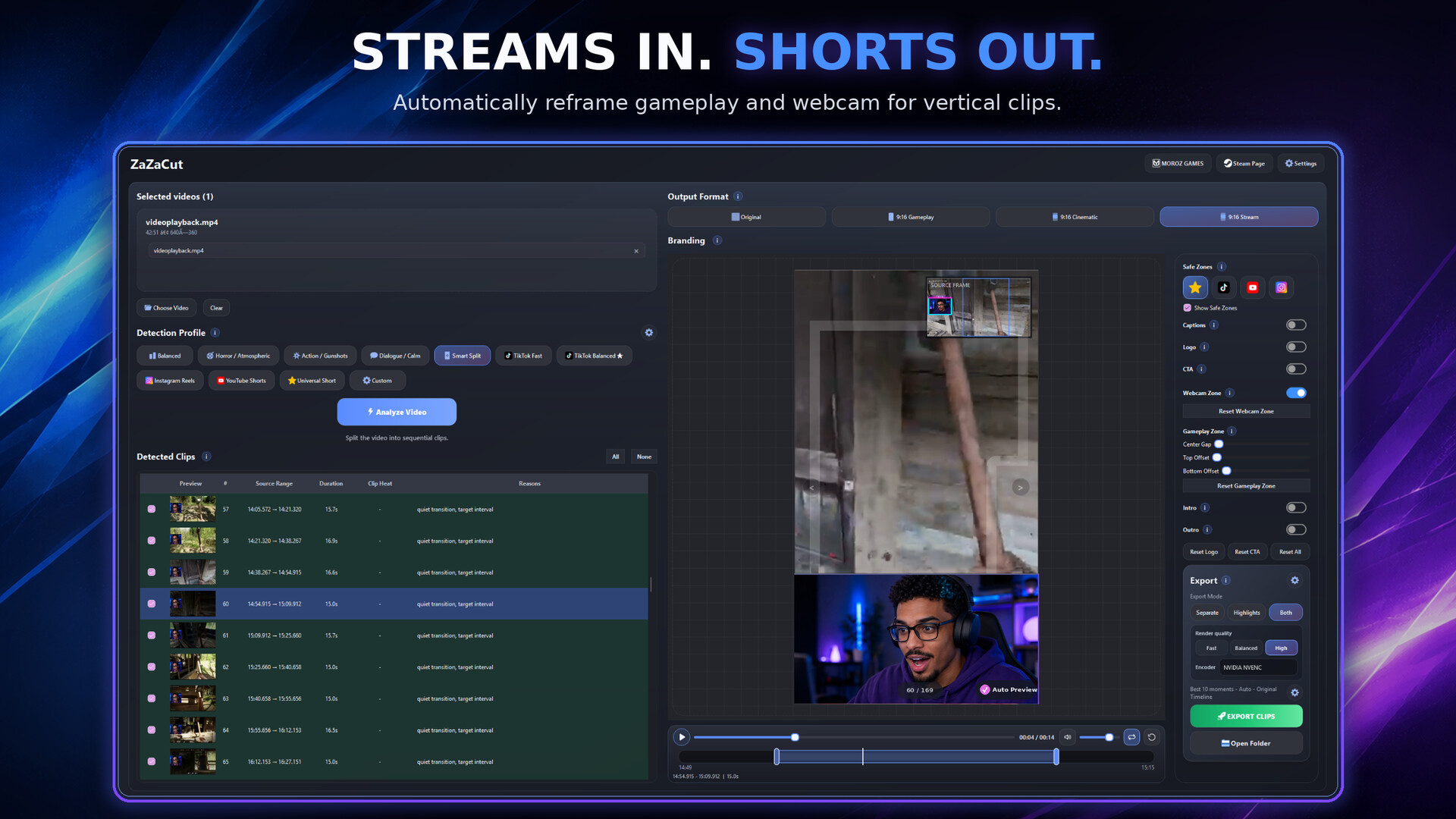Uncheck Show Safe Zones checkbox

[x=1188, y=308]
